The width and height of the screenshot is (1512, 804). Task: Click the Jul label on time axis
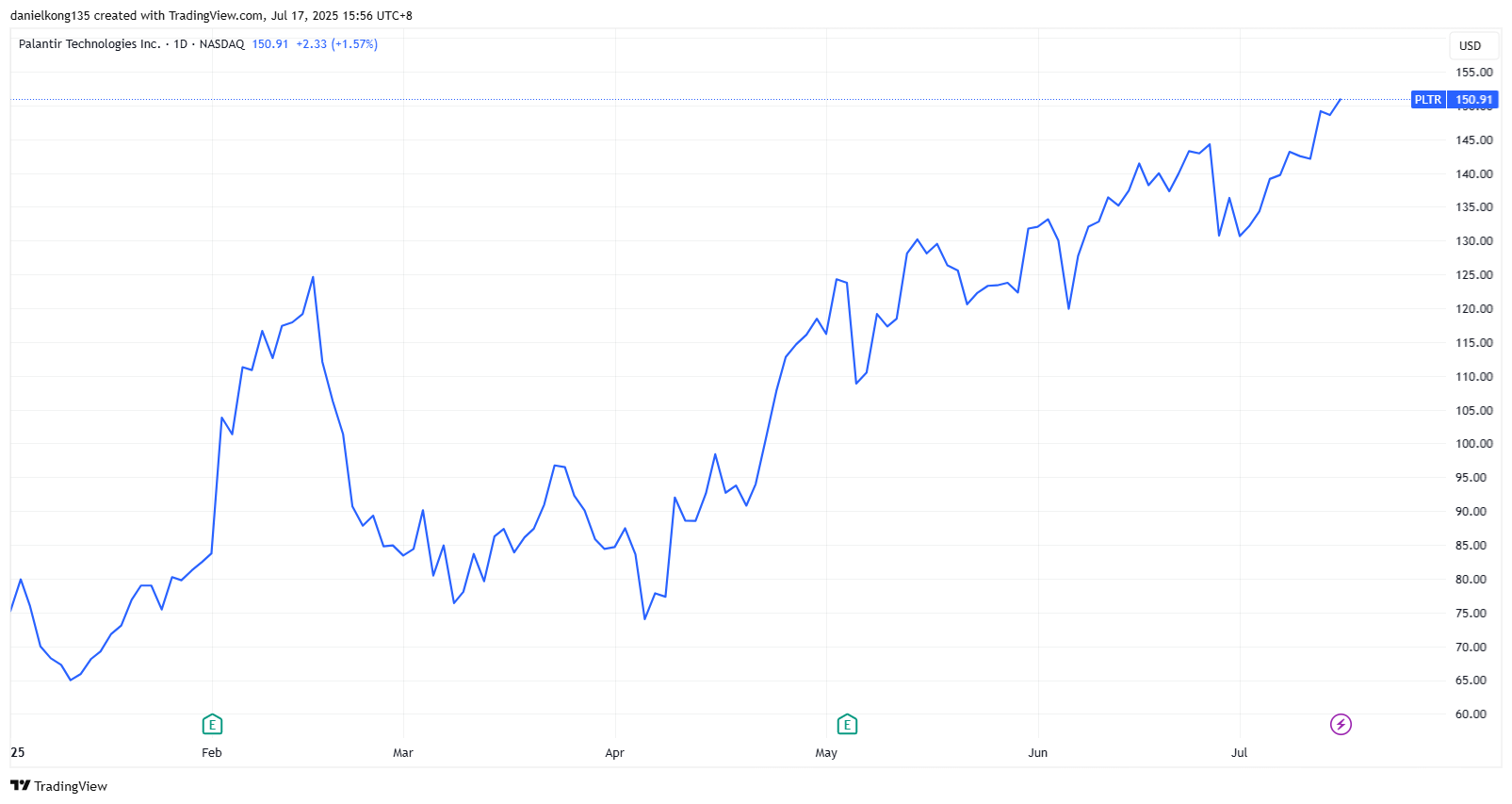coord(1239,752)
